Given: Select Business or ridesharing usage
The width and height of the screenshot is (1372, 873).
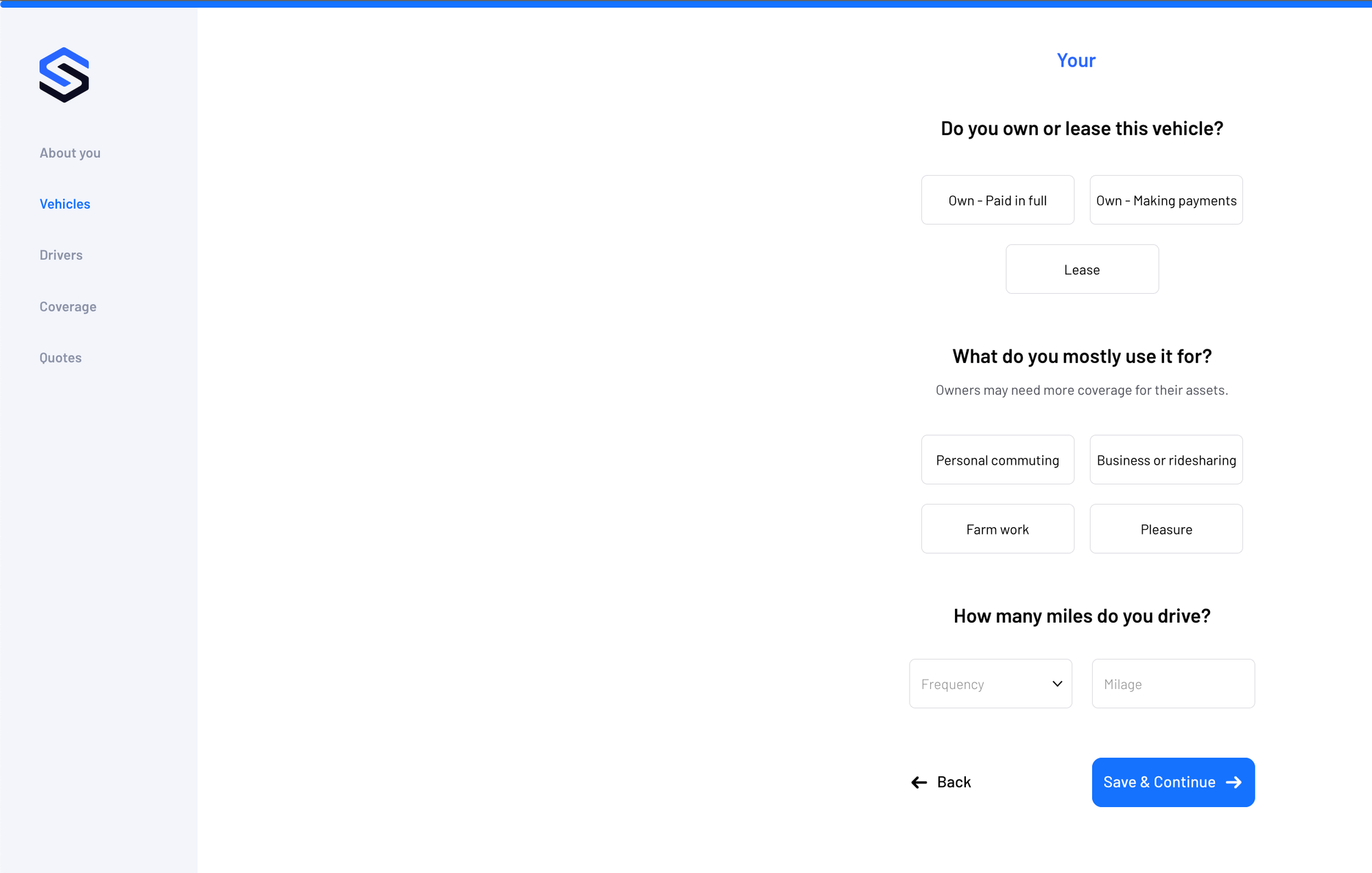Looking at the screenshot, I should (1166, 460).
